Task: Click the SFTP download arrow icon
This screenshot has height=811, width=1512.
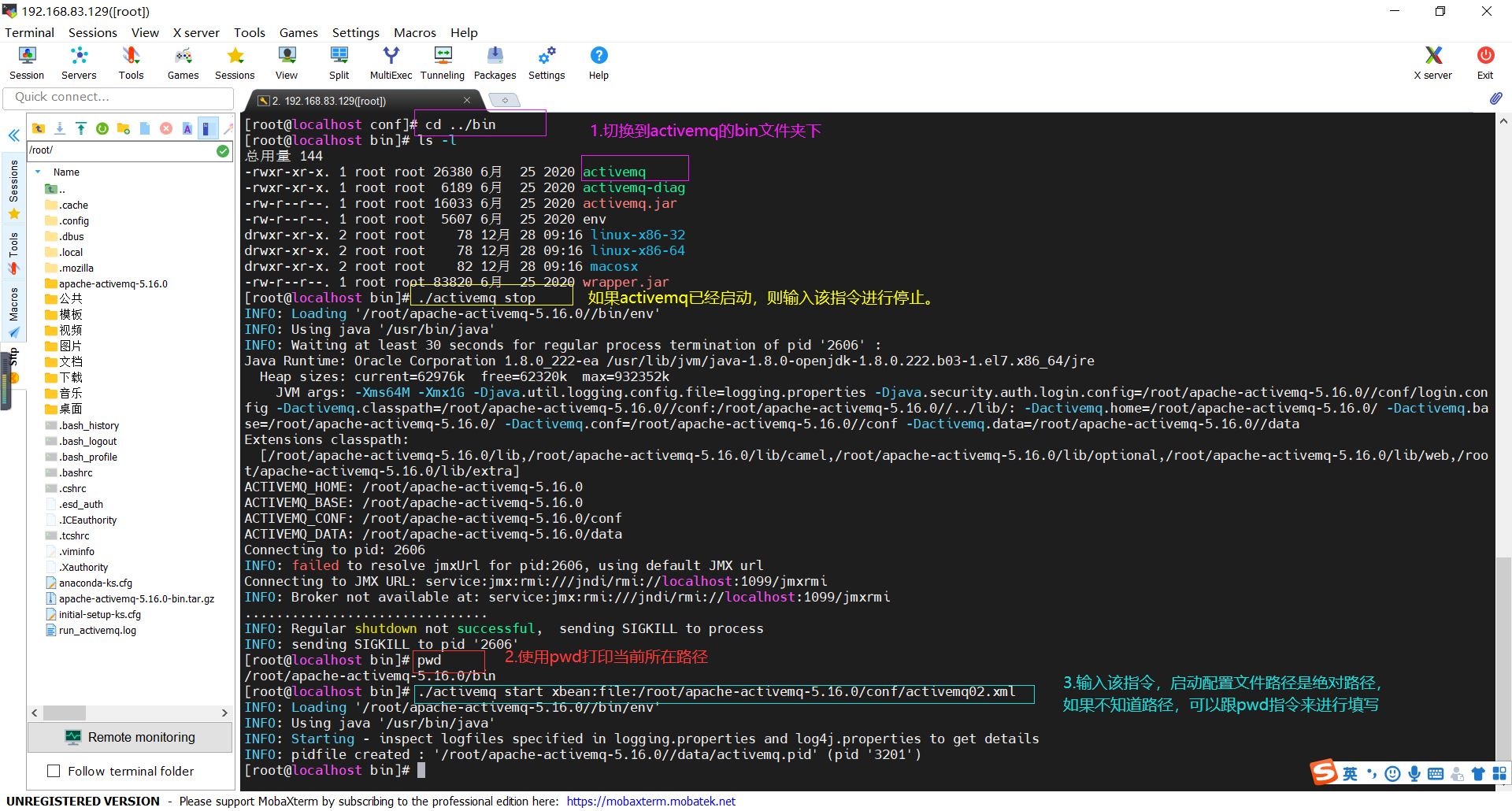Action: pyautogui.click(x=59, y=128)
